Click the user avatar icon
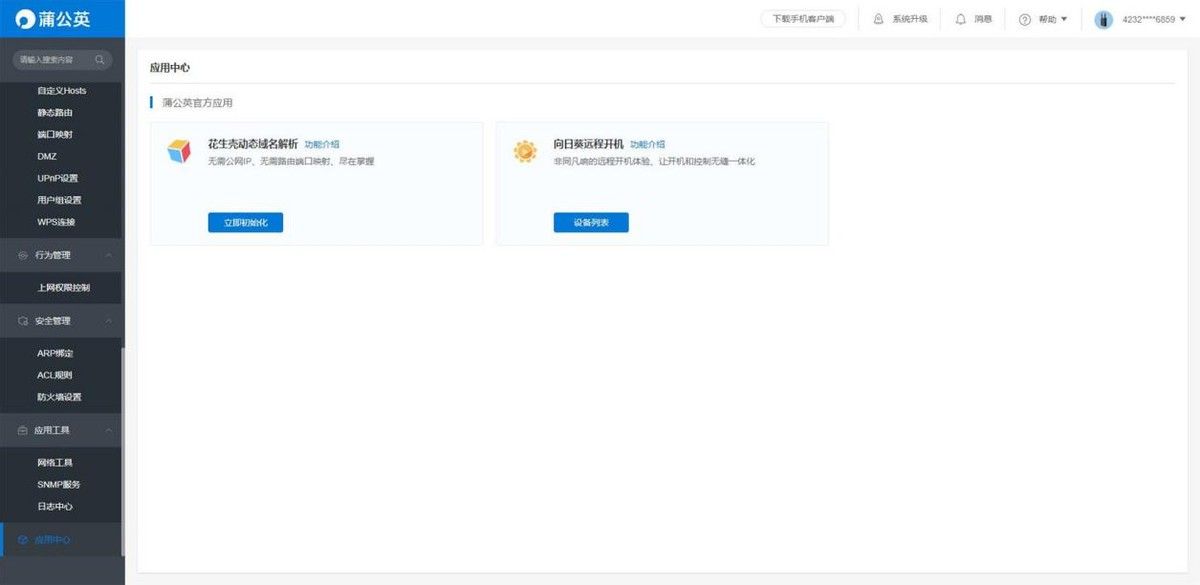 click(x=1104, y=19)
